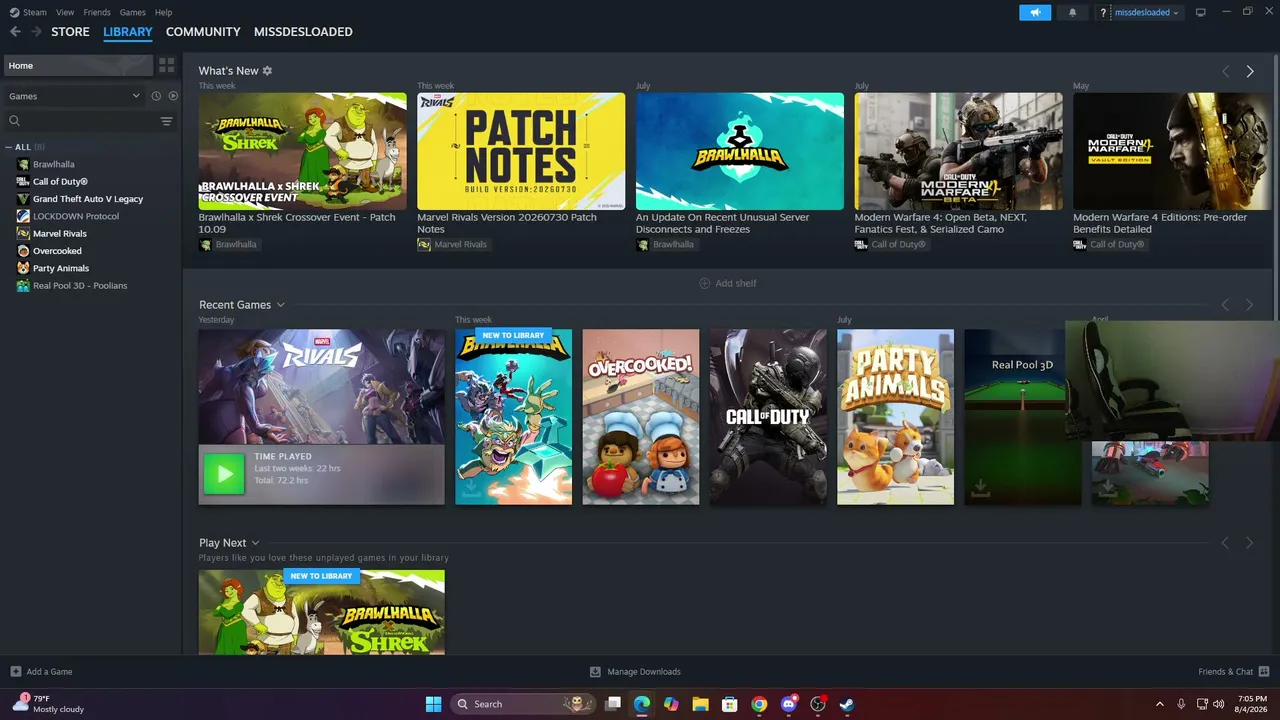Click the Windows taskbar Search box
1280x720 pixels.
[x=523, y=704]
